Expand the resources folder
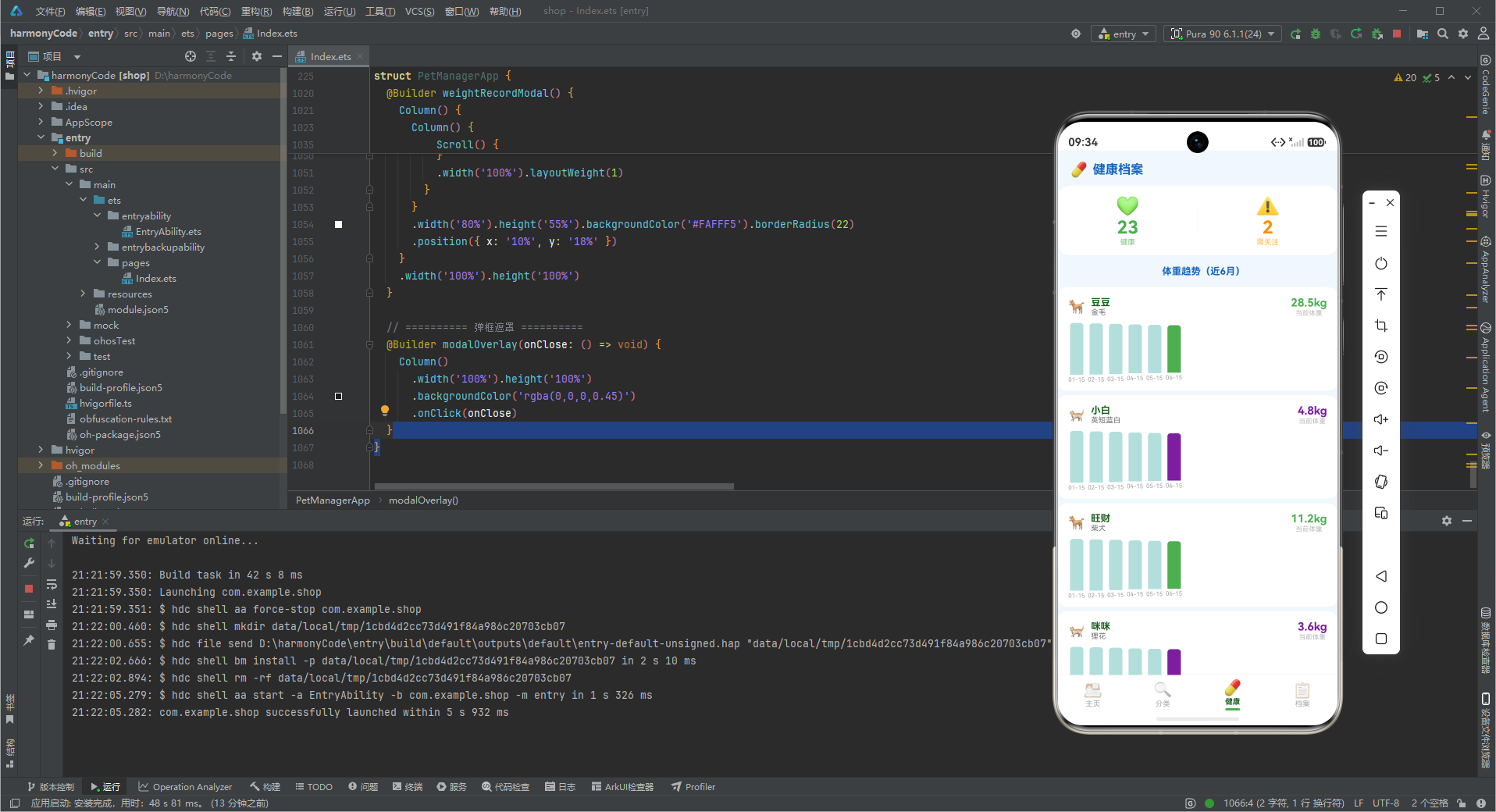Viewport: 1496px width, 812px height. [83, 294]
